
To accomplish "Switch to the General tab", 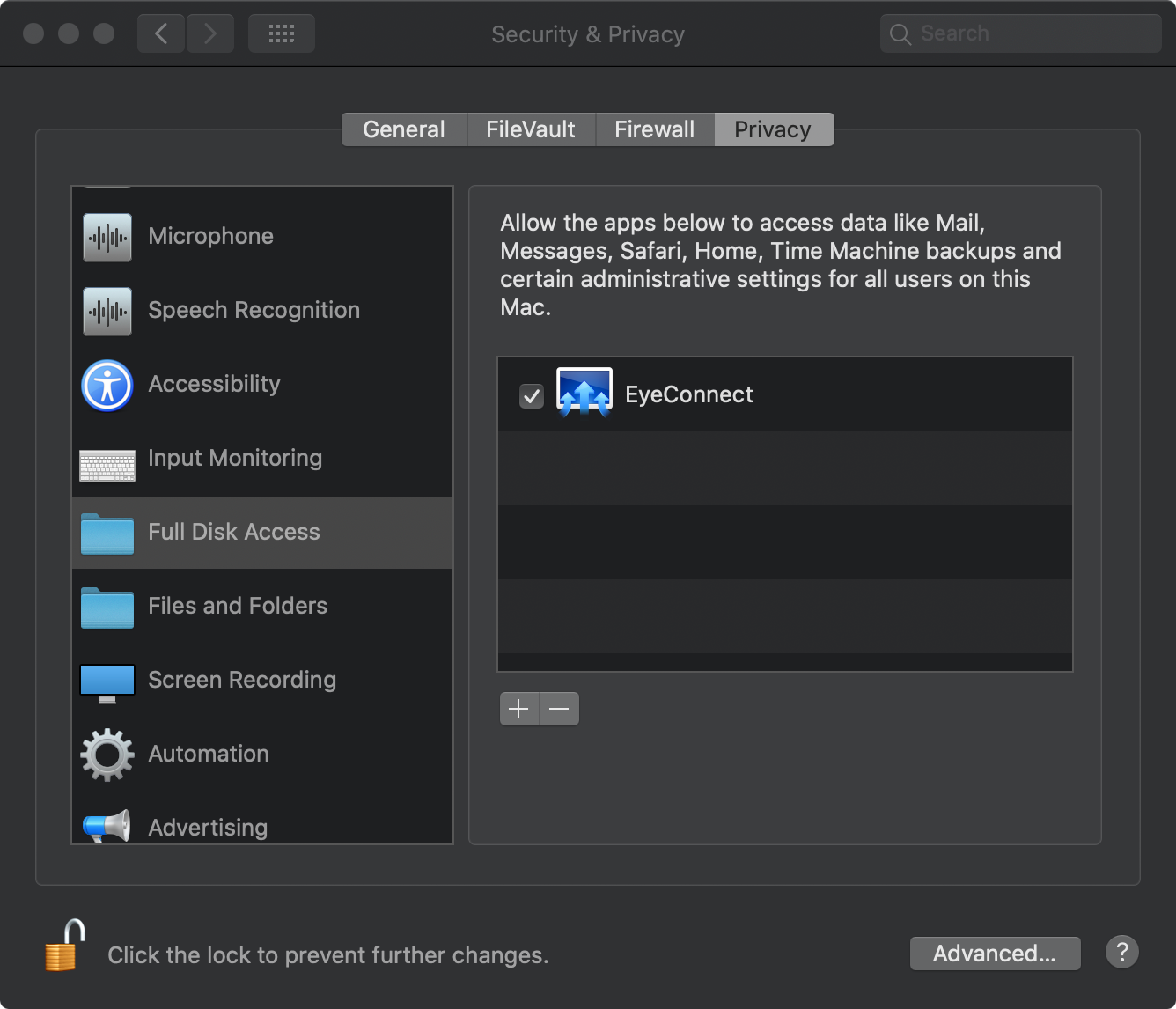I will 404,129.
